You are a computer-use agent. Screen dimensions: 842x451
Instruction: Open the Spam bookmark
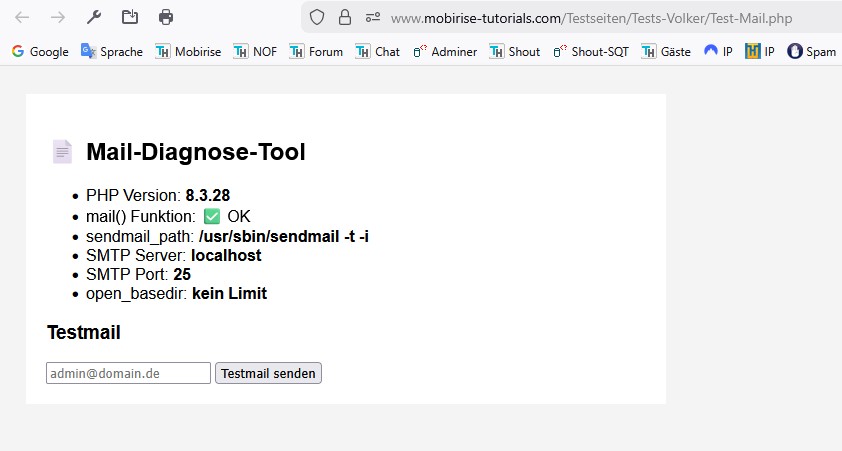point(811,51)
